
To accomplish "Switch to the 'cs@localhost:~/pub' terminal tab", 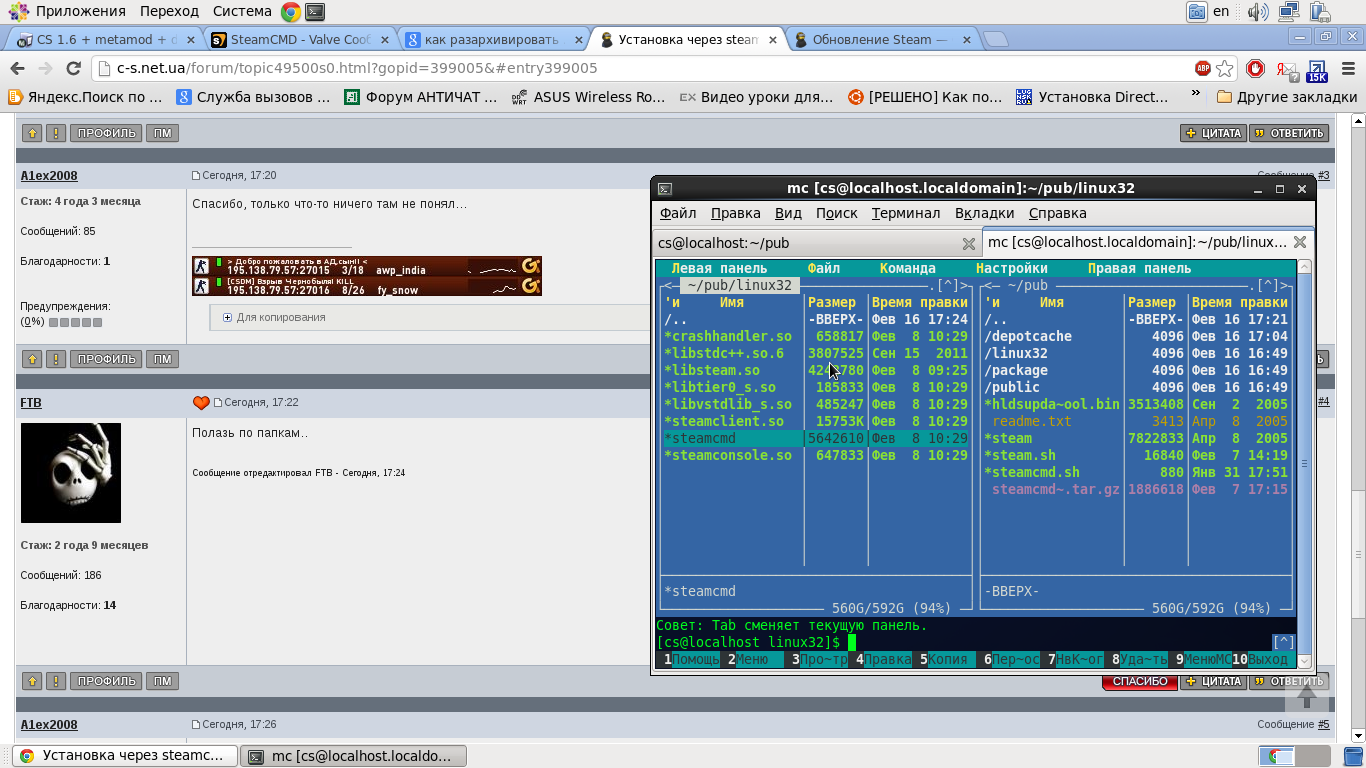I will (x=816, y=243).
